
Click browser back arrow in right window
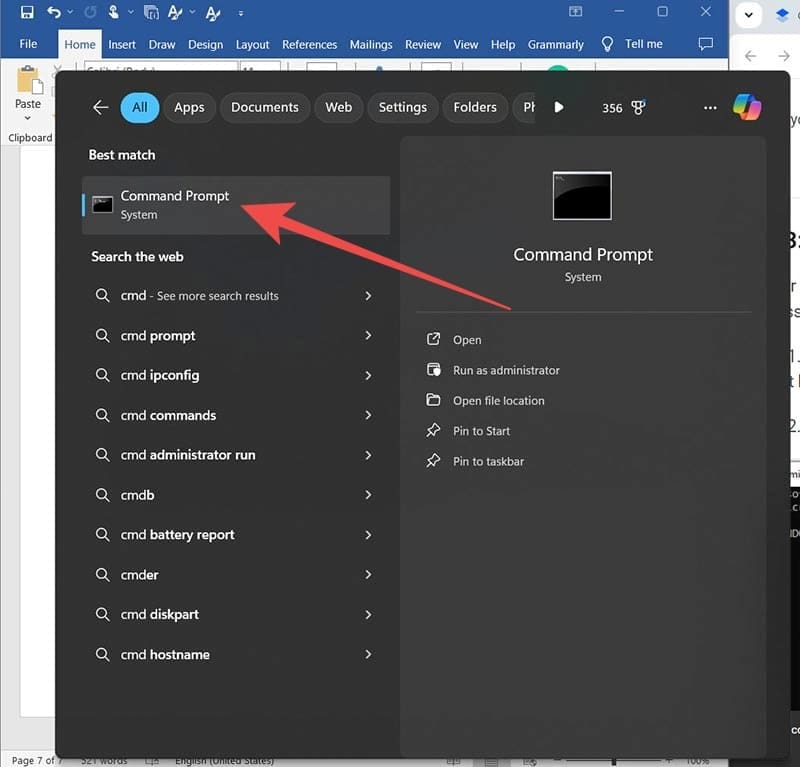[x=751, y=55]
